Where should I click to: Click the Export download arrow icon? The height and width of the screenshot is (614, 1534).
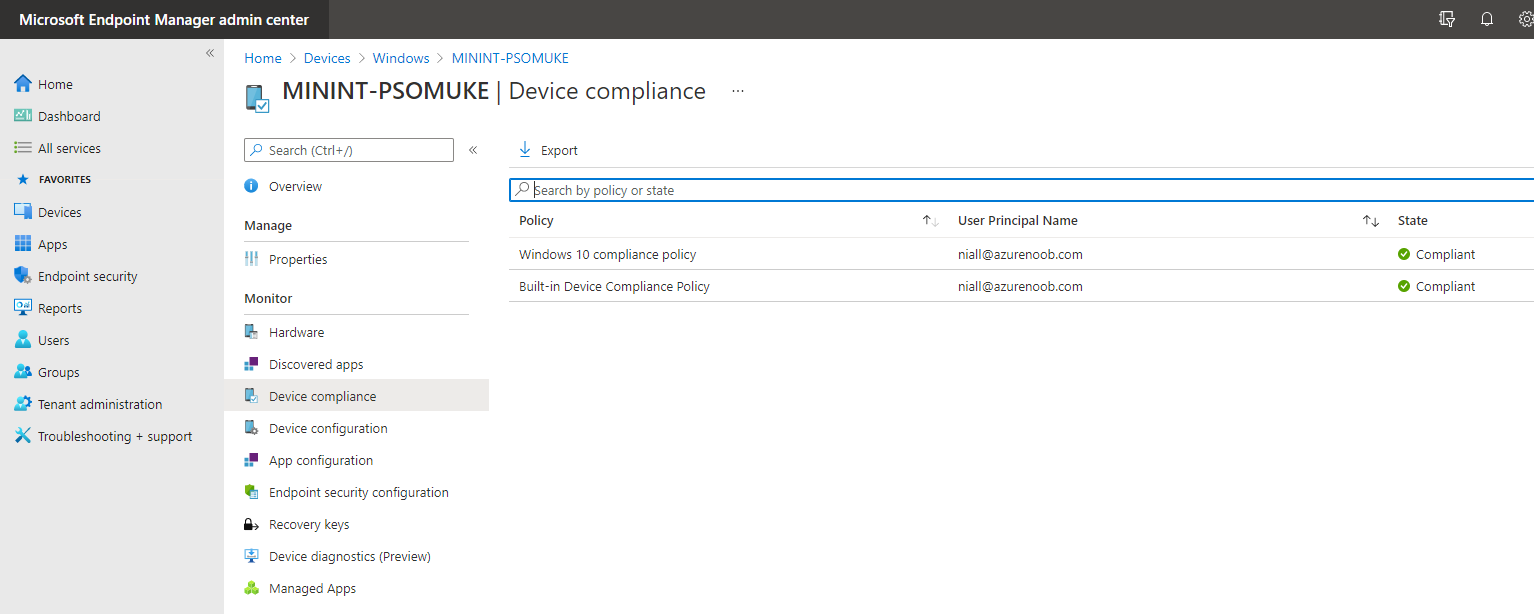(525, 150)
